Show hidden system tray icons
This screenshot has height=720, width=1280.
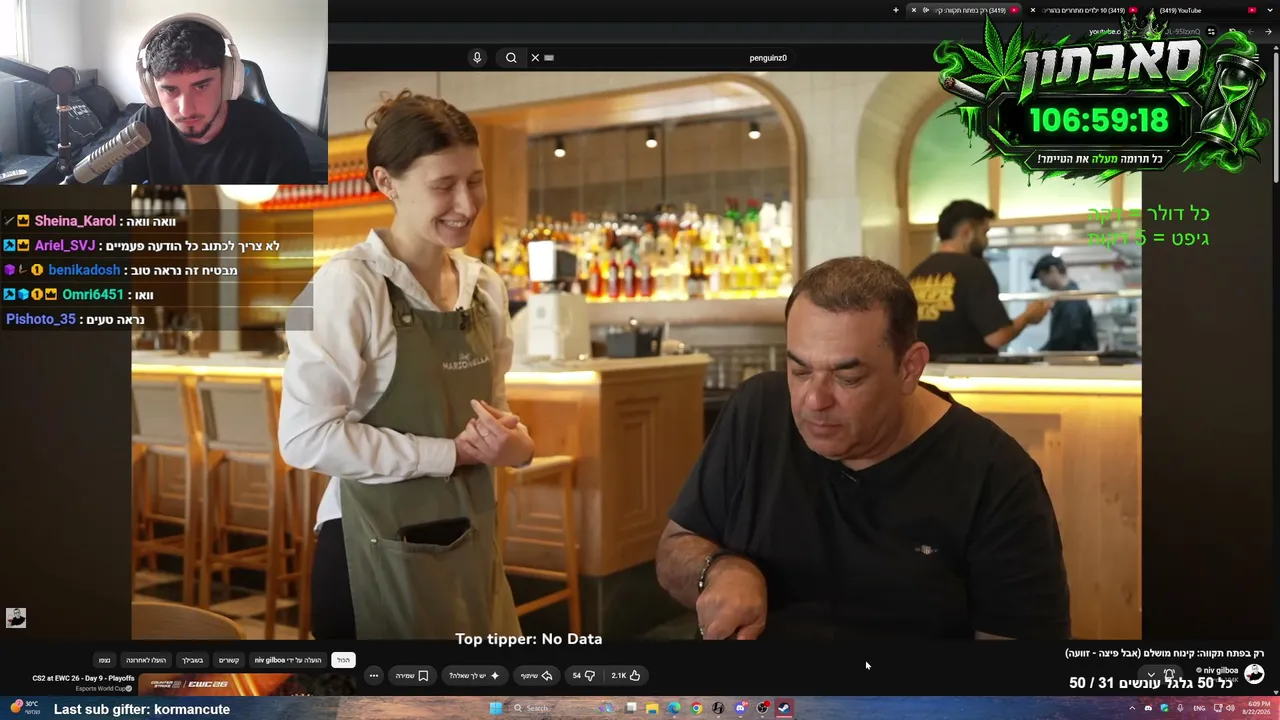[1132, 708]
